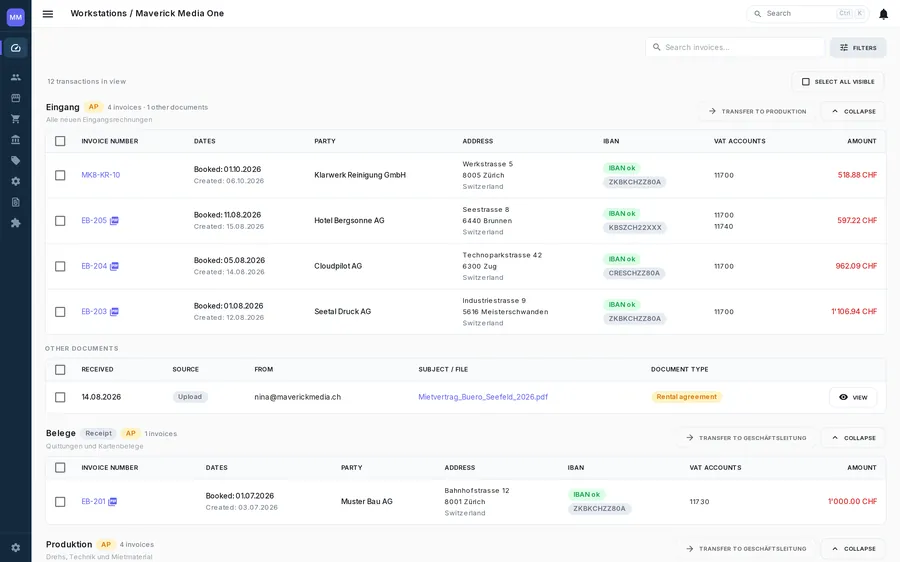Open the puzzle piece plugins sidebar icon
900x562 pixels.
[15, 223]
